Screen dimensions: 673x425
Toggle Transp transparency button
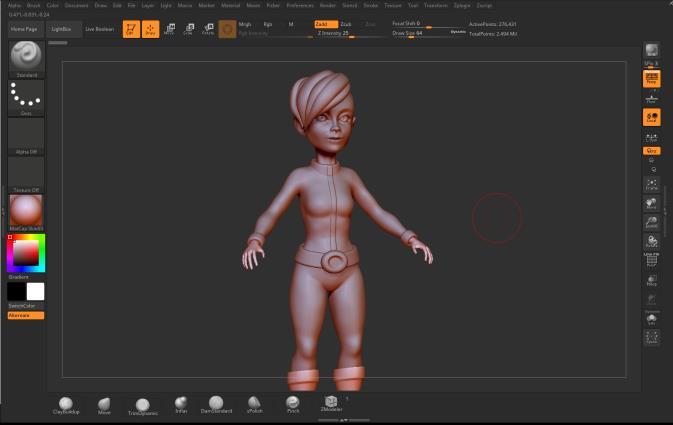[x=652, y=280]
